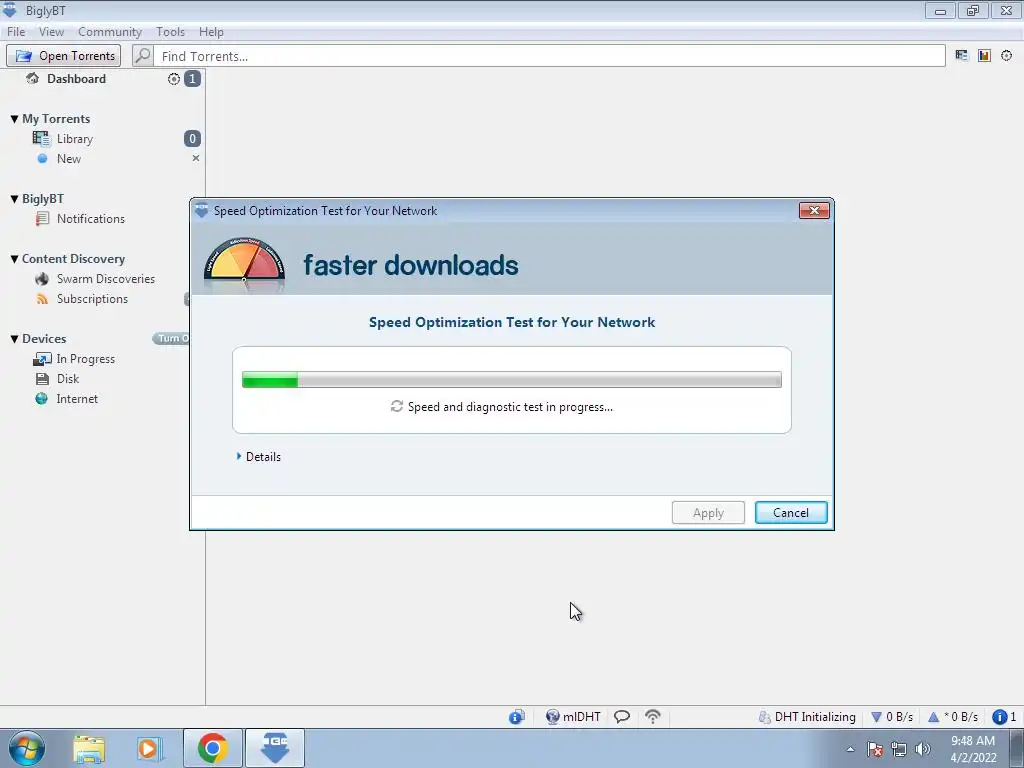Click the Open Torrents button
The width and height of the screenshot is (1024, 768).
click(x=63, y=56)
